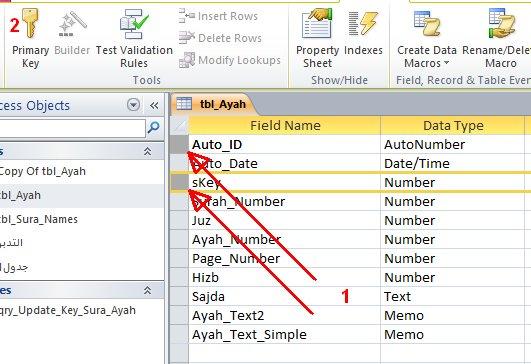
Task: Click the Auto_Date field name
Action: (225, 164)
